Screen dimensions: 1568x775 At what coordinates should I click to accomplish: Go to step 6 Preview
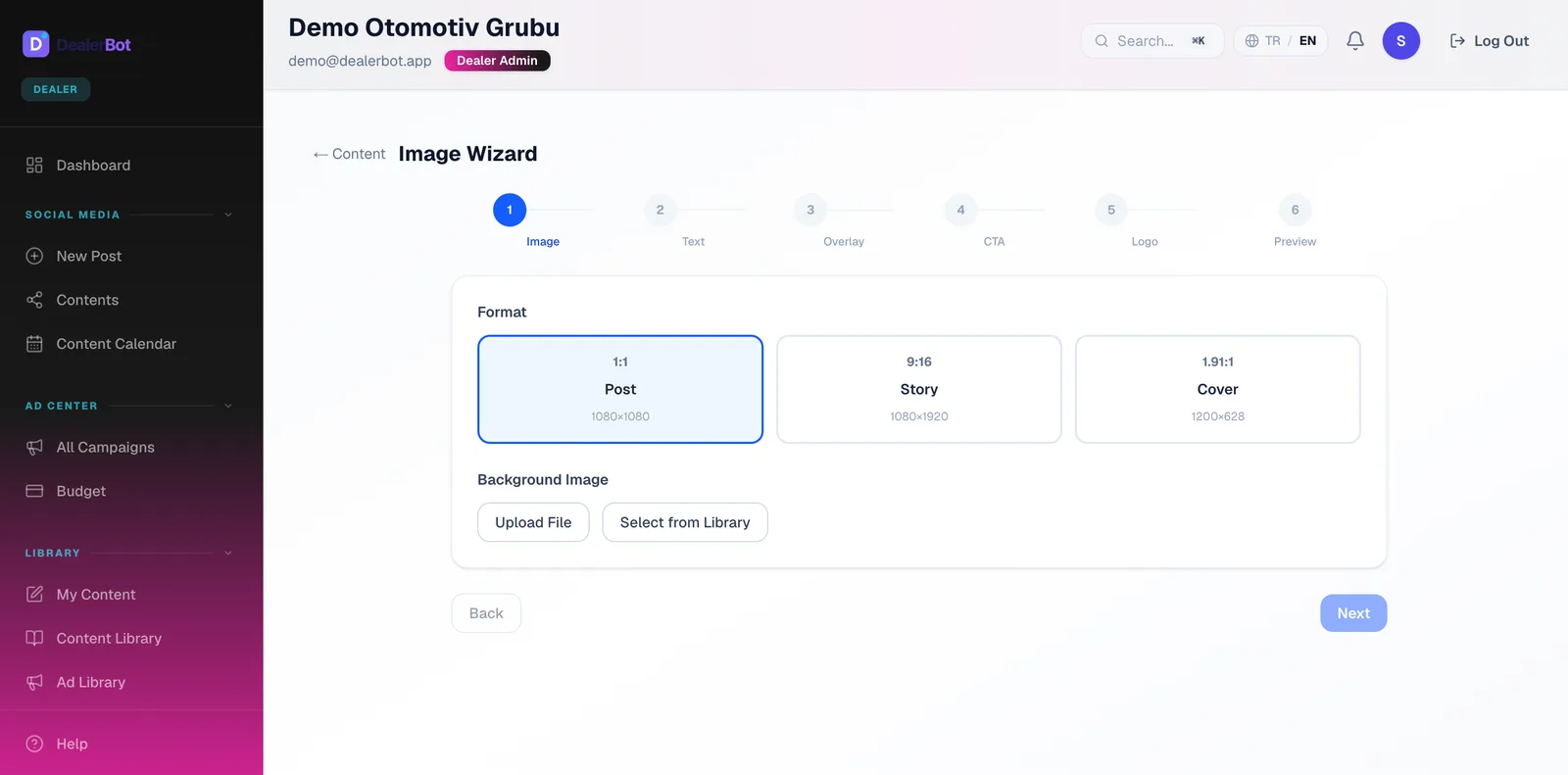[1295, 210]
